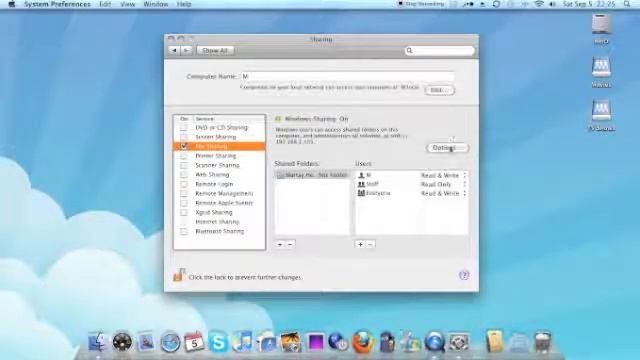Open Dashboard from the Dock
The image size is (640, 360).
click(122, 342)
